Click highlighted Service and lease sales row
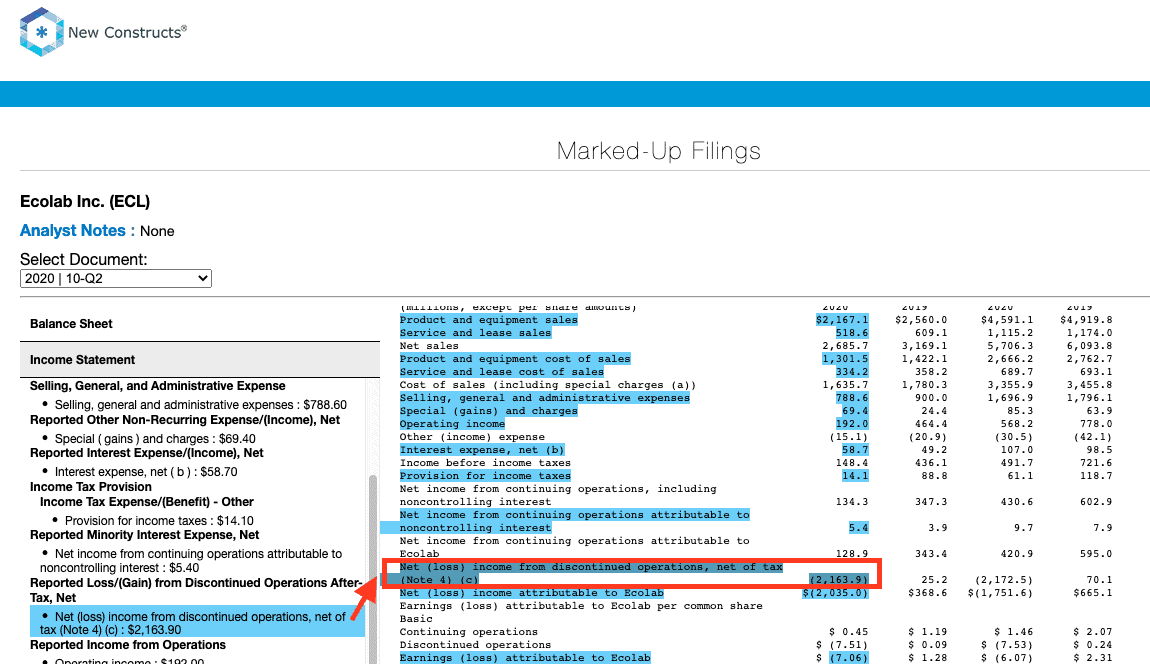The height and width of the screenshot is (664, 1150). tap(475, 333)
